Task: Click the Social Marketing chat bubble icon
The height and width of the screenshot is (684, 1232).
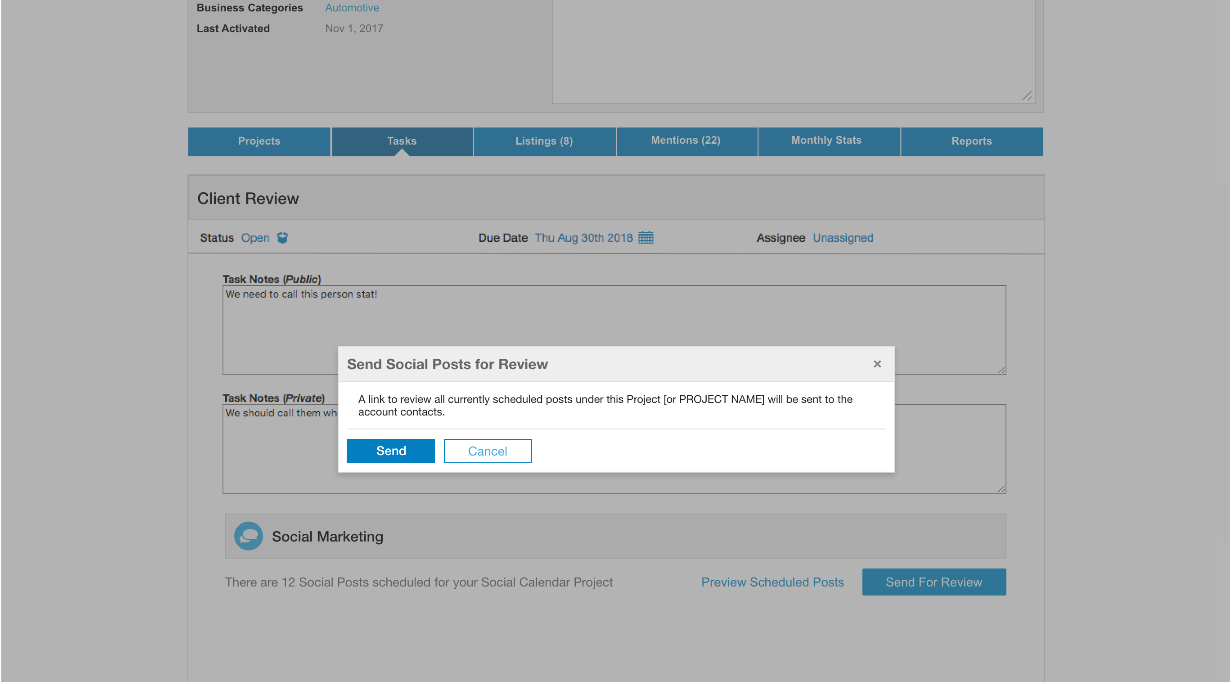Action: click(x=248, y=537)
